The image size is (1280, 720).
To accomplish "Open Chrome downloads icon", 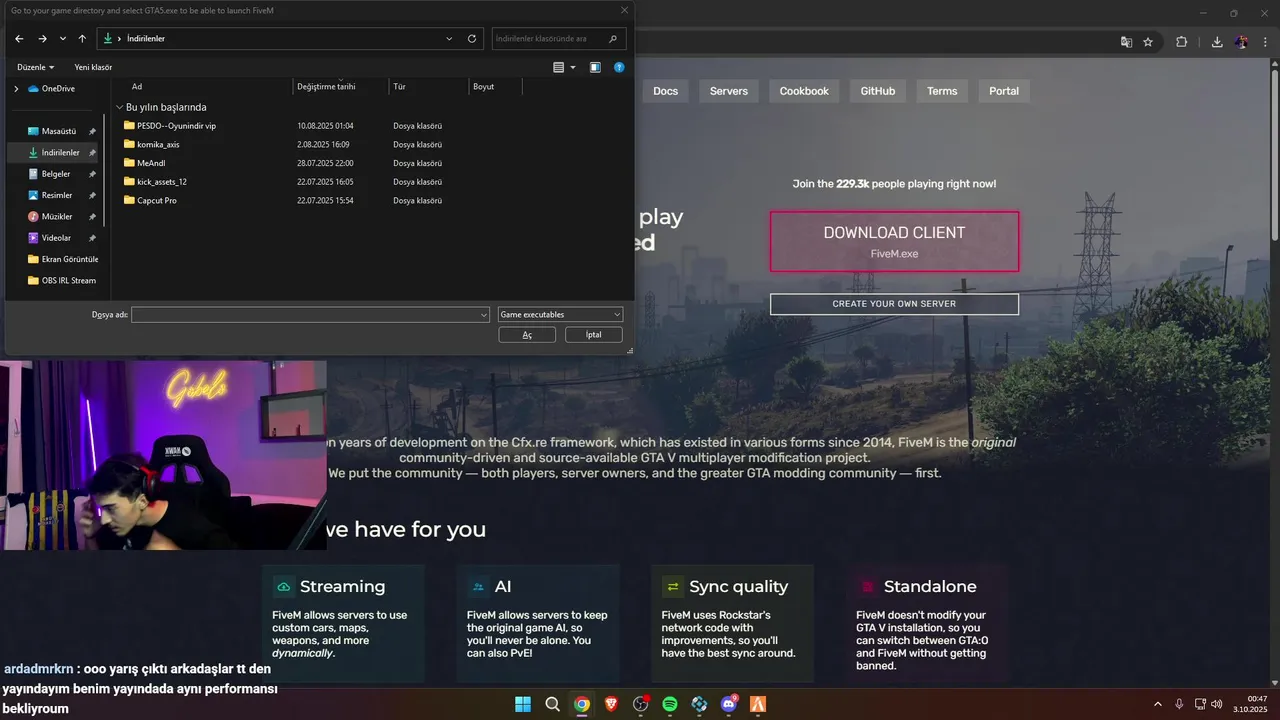I will [x=1217, y=42].
